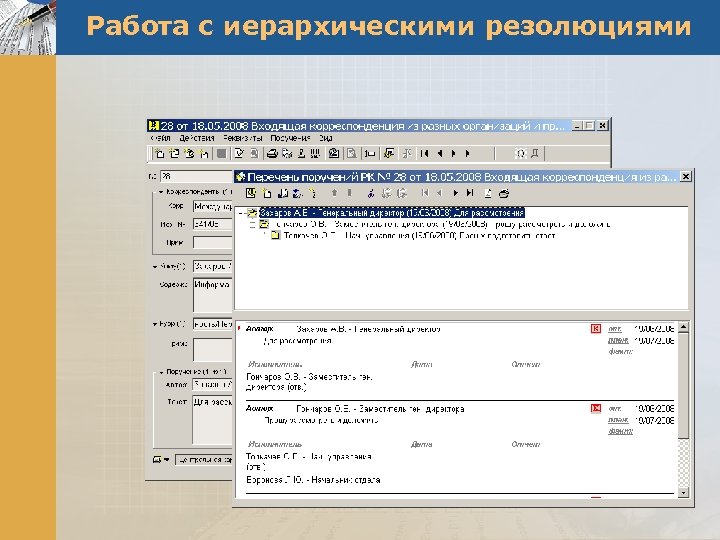Open the Реквизиты menu
Viewport: 720px width, 540px height.
click(242, 138)
